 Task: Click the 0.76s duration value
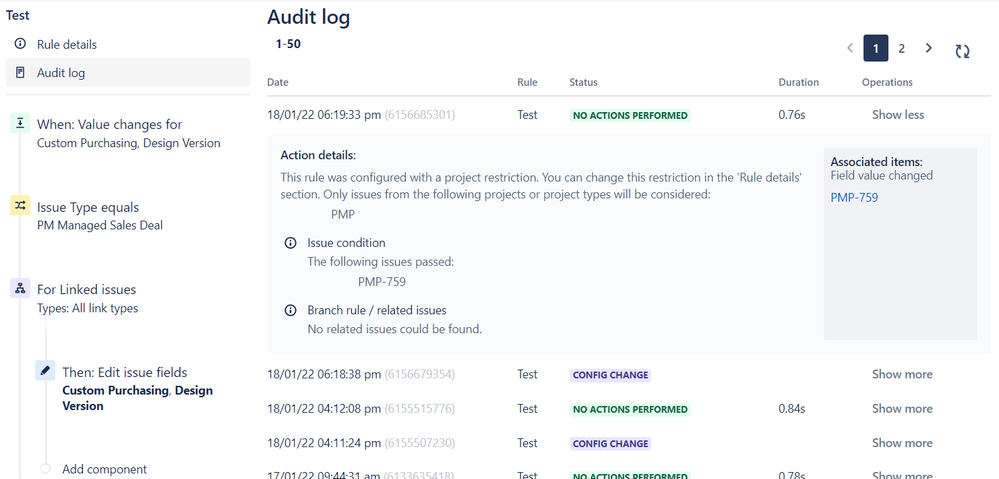pyautogui.click(x=792, y=115)
